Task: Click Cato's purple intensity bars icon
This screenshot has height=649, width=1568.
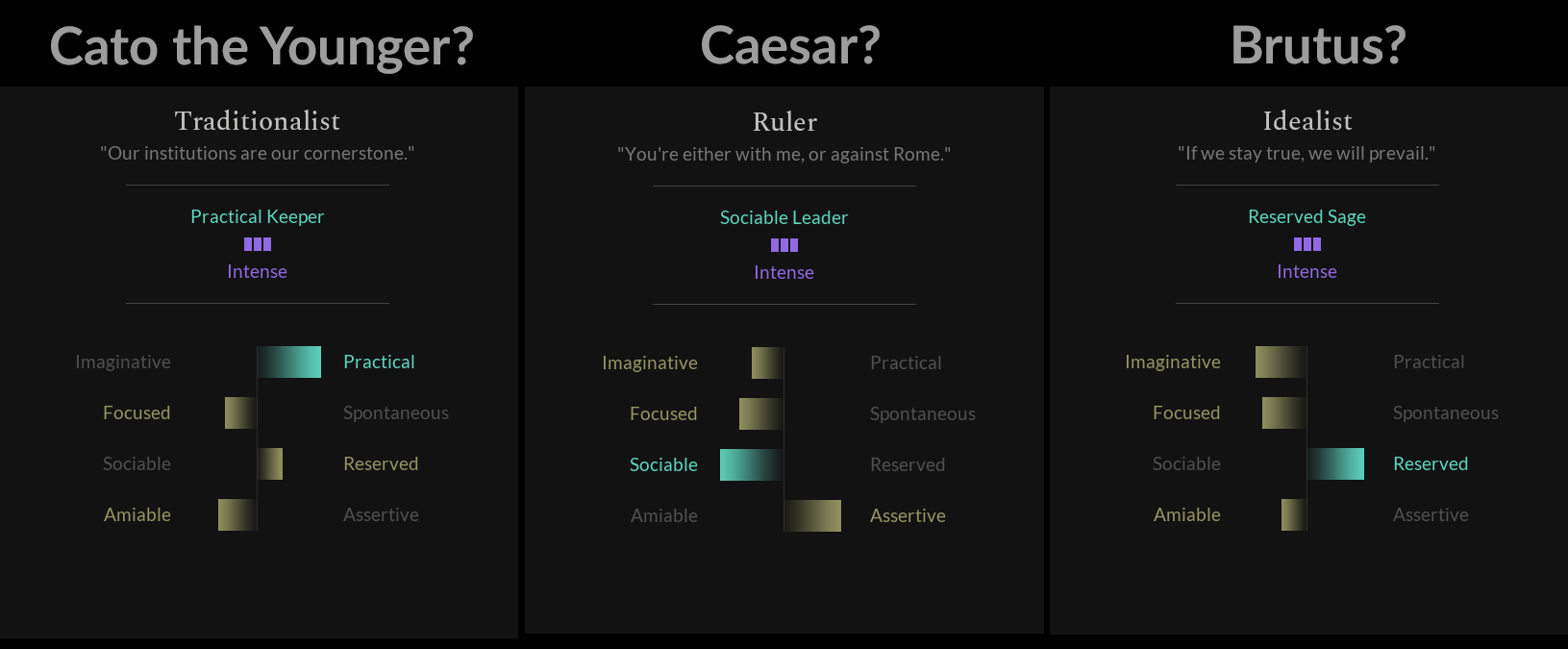Action: coord(258,244)
